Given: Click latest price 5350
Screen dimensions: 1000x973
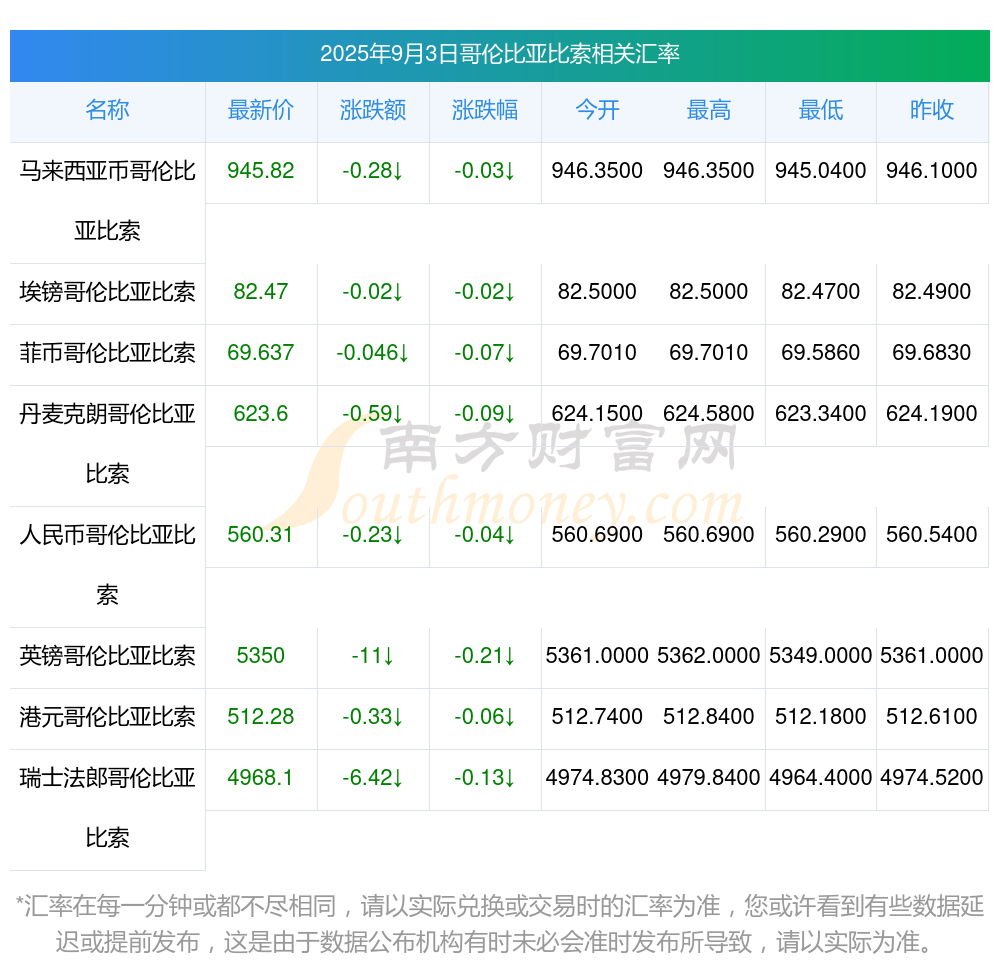Looking at the screenshot, I should point(261,656).
